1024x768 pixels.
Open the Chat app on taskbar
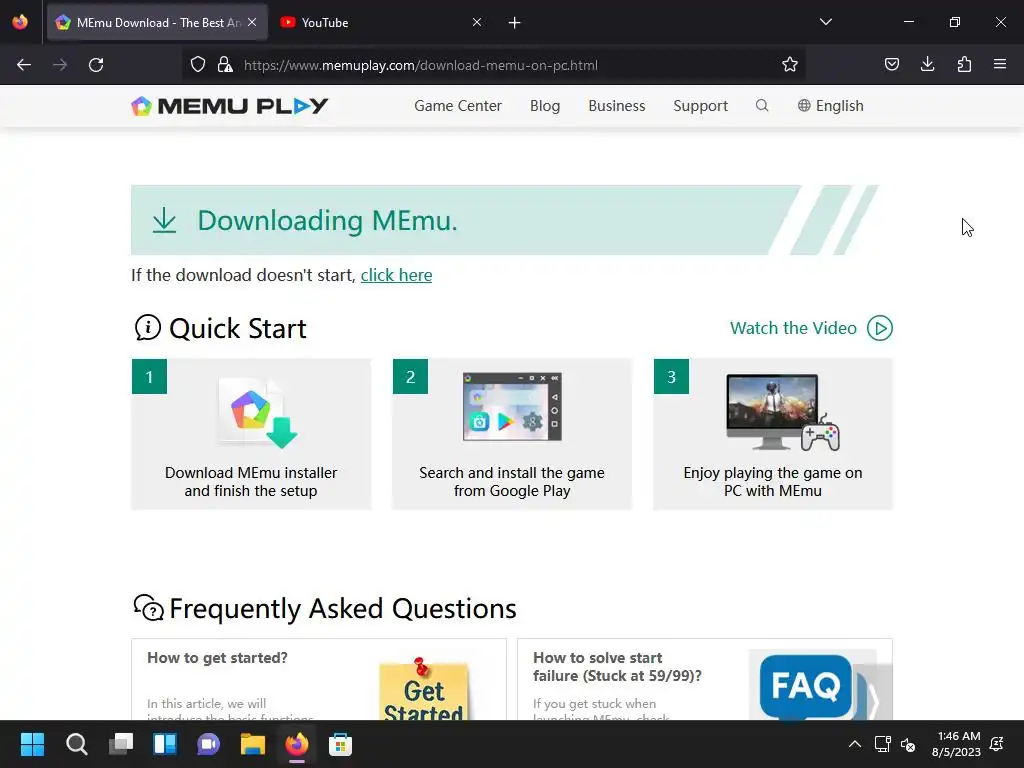208,744
